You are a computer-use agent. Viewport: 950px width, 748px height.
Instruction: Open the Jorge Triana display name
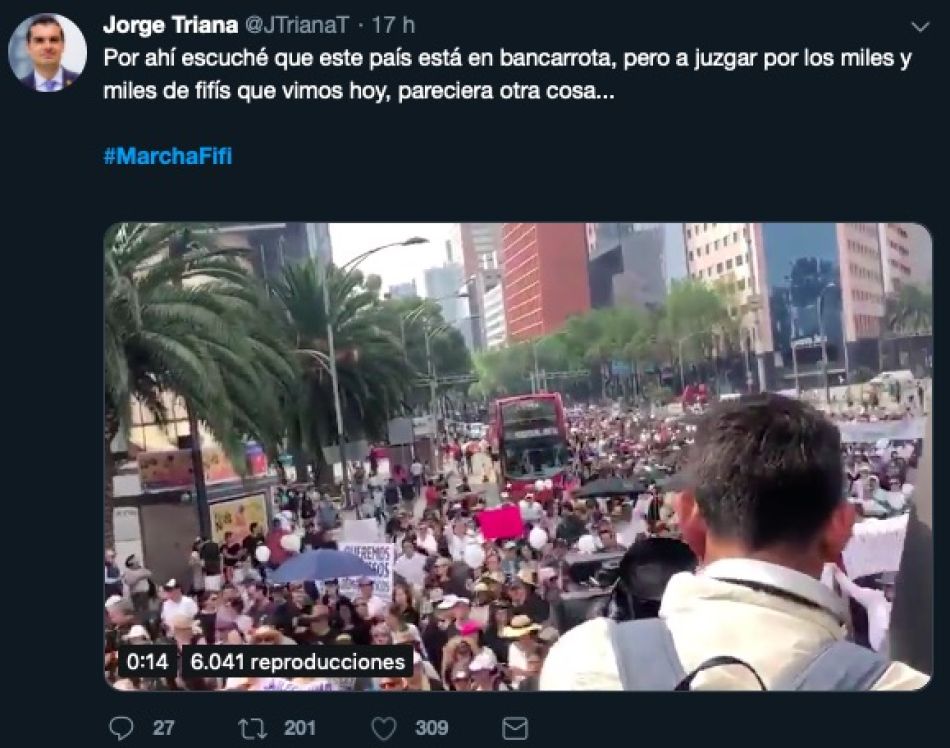(170, 25)
